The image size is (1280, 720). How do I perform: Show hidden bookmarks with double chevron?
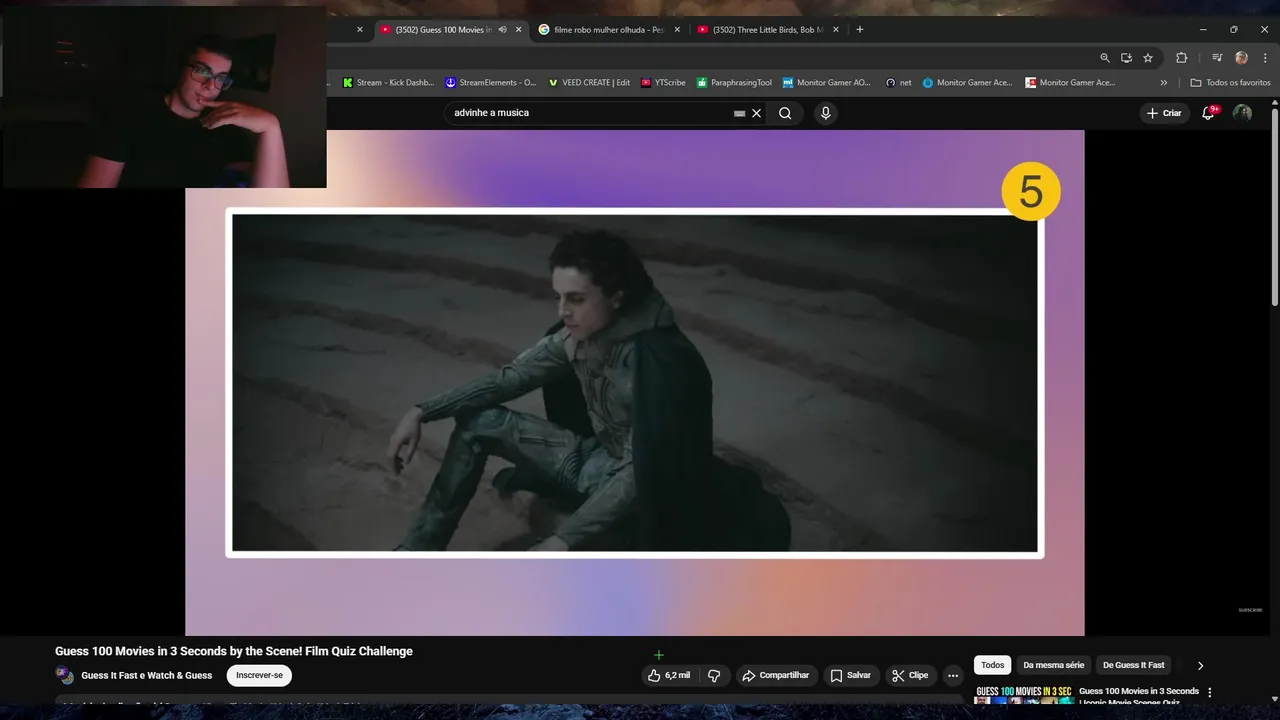[x=1163, y=83]
